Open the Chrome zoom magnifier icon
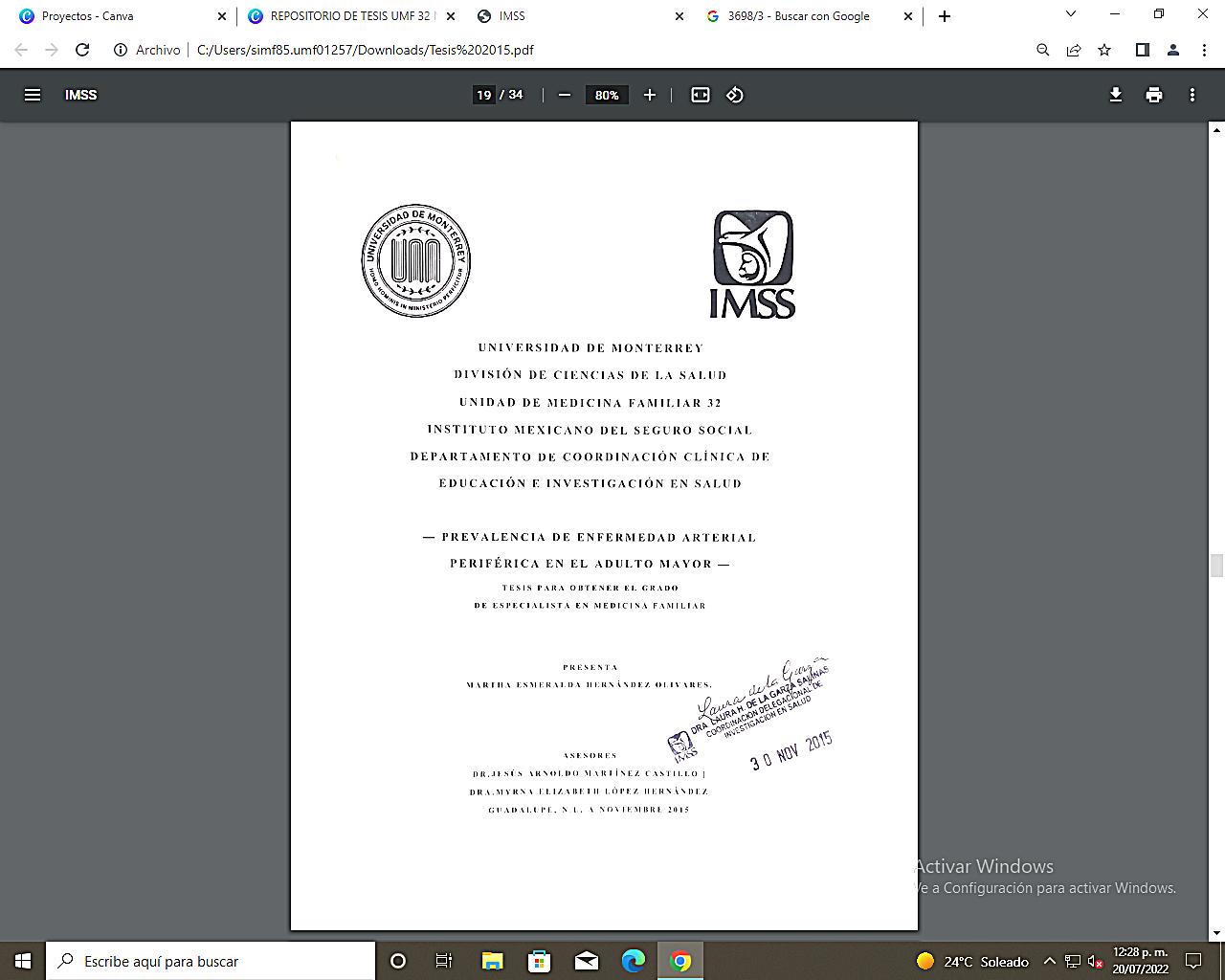 click(1043, 50)
